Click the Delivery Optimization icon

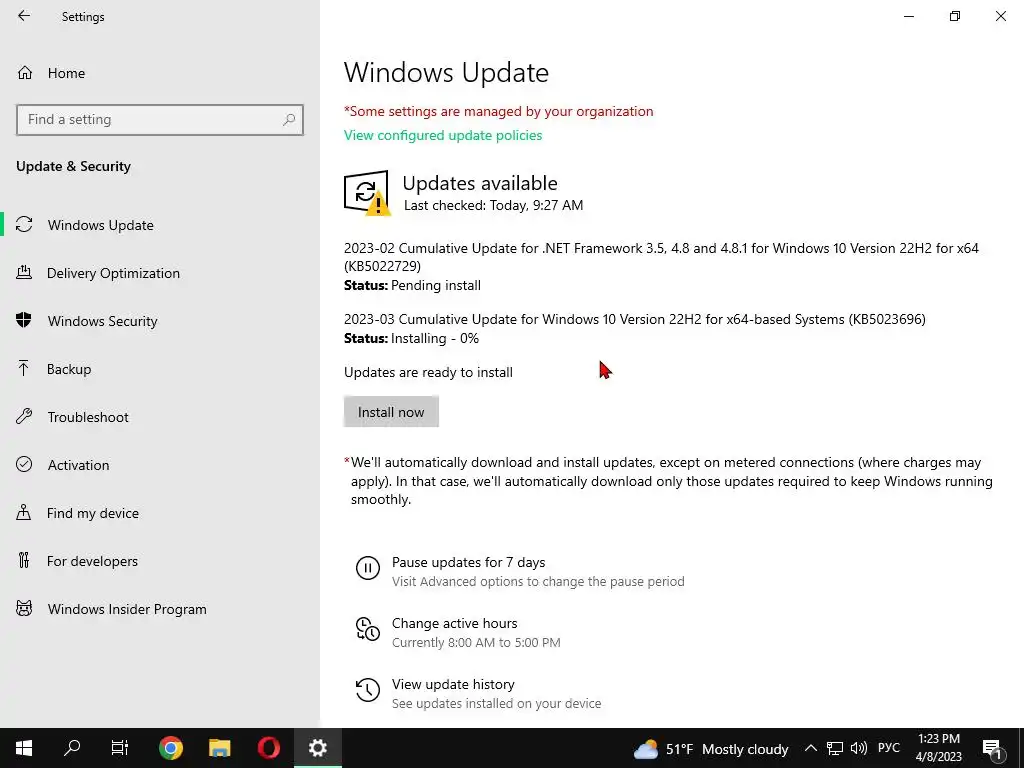[24, 272]
